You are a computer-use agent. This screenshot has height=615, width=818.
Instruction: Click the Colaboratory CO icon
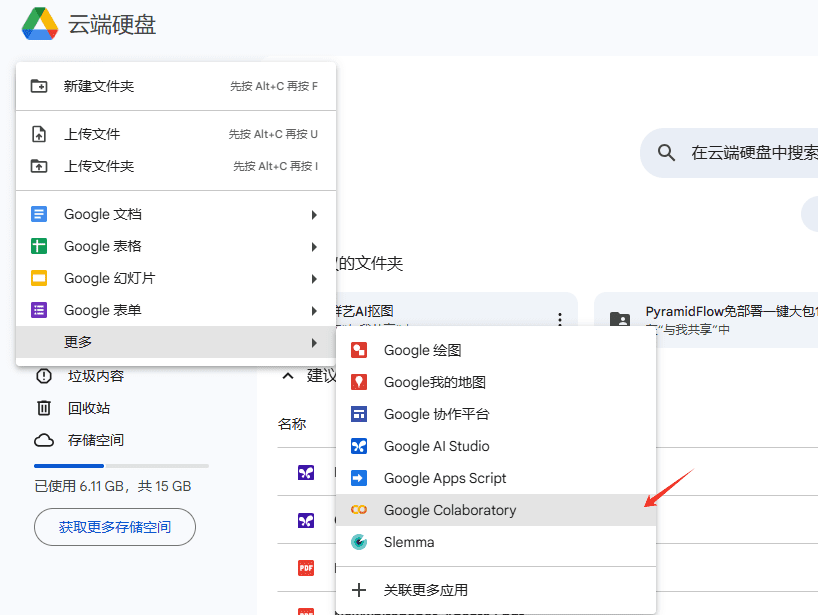click(x=359, y=510)
